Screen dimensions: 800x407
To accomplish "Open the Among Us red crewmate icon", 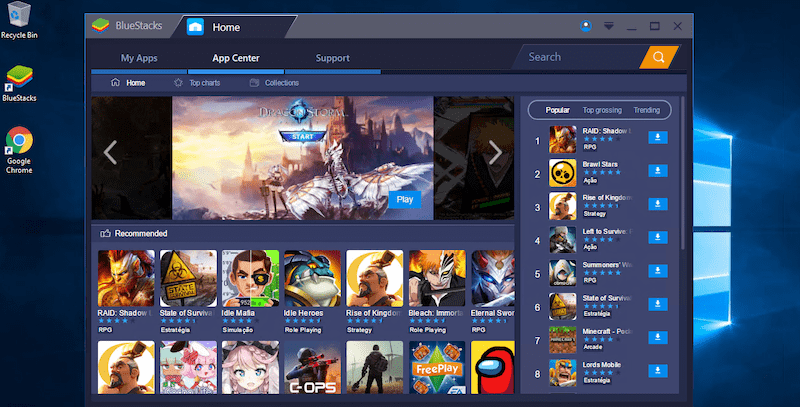I will click(x=492, y=368).
